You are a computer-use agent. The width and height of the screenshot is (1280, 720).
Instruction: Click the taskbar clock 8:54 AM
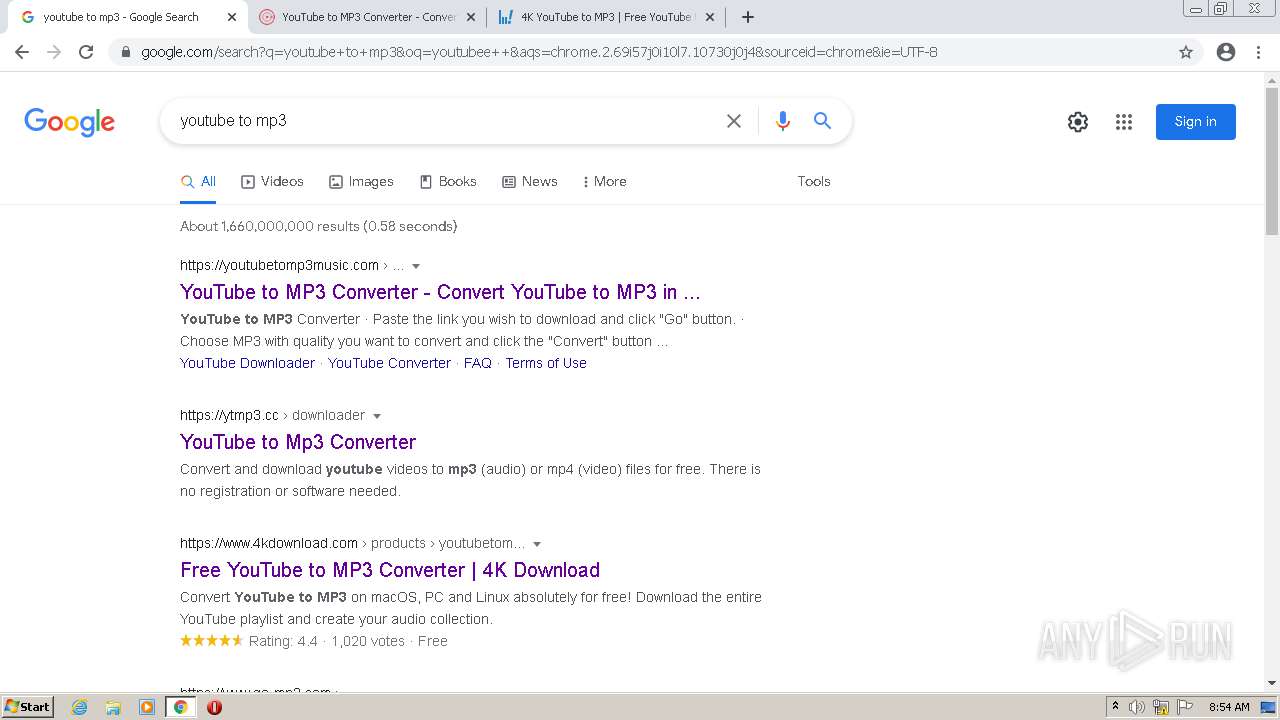[1229, 707]
